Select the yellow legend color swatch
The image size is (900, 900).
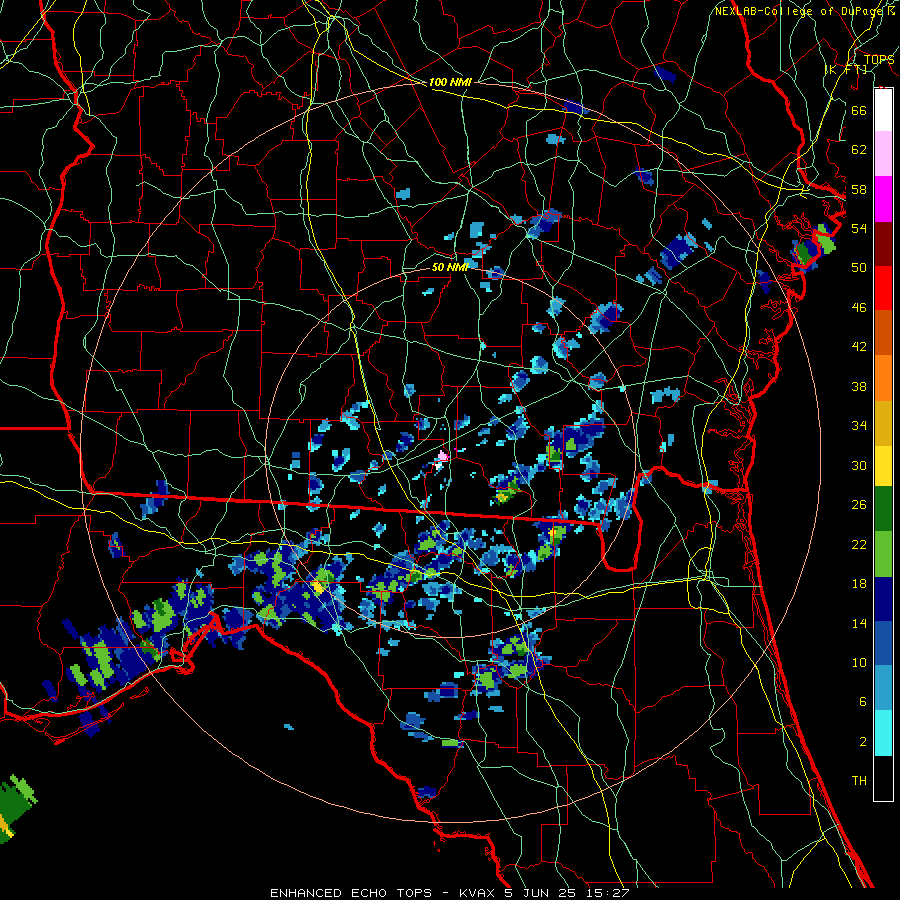(x=883, y=465)
